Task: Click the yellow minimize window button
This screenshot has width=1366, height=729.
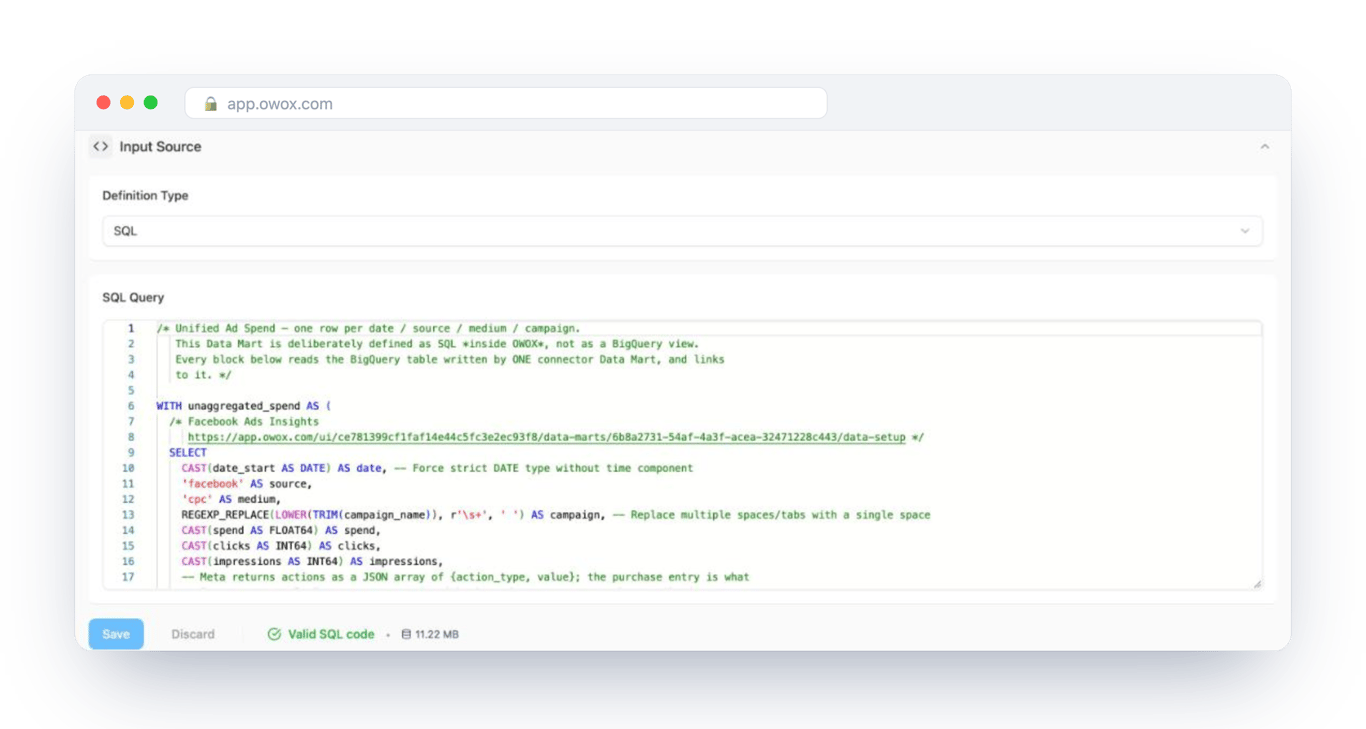Action: pos(127,102)
